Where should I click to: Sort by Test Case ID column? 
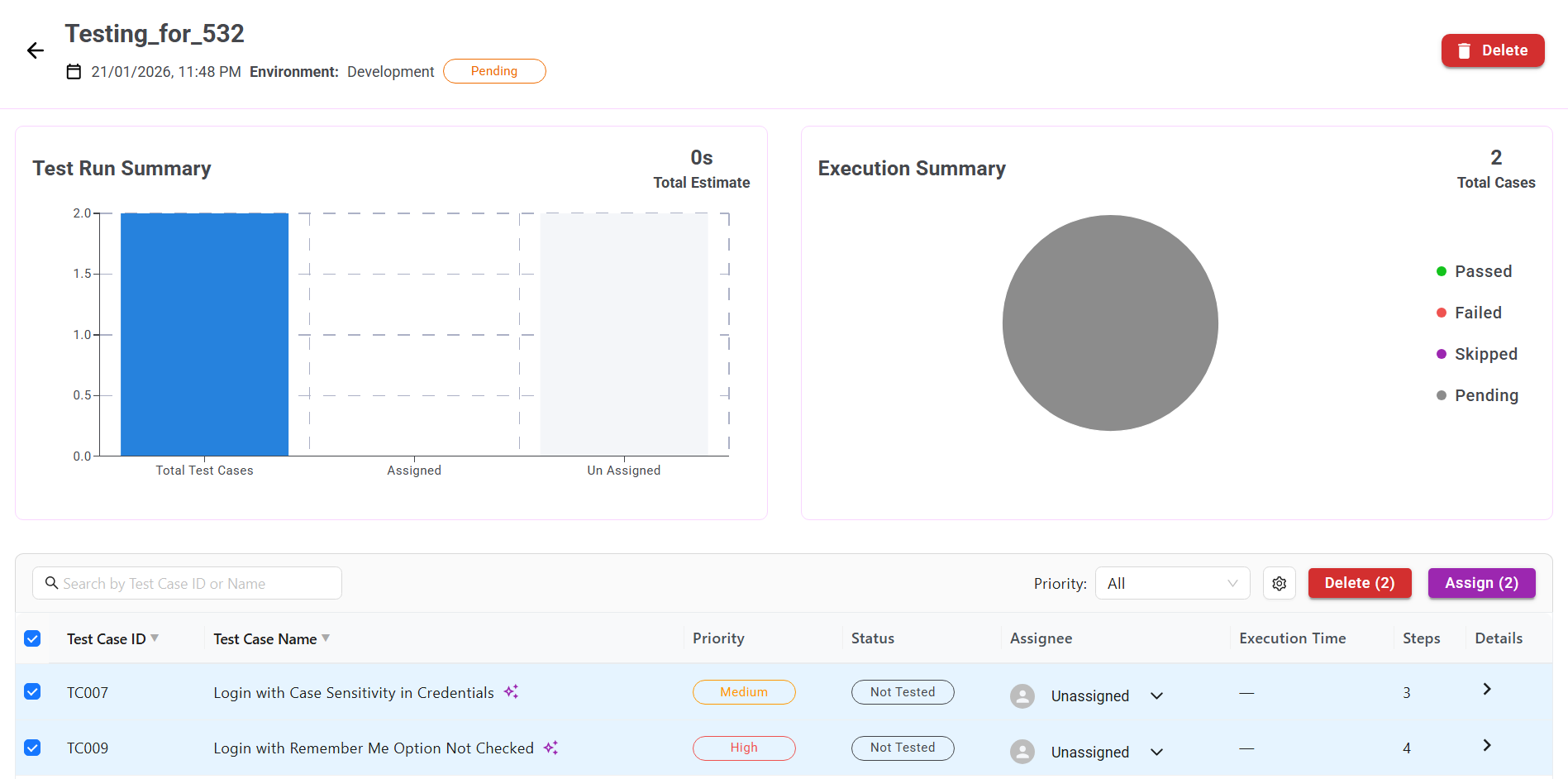(x=155, y=638)
